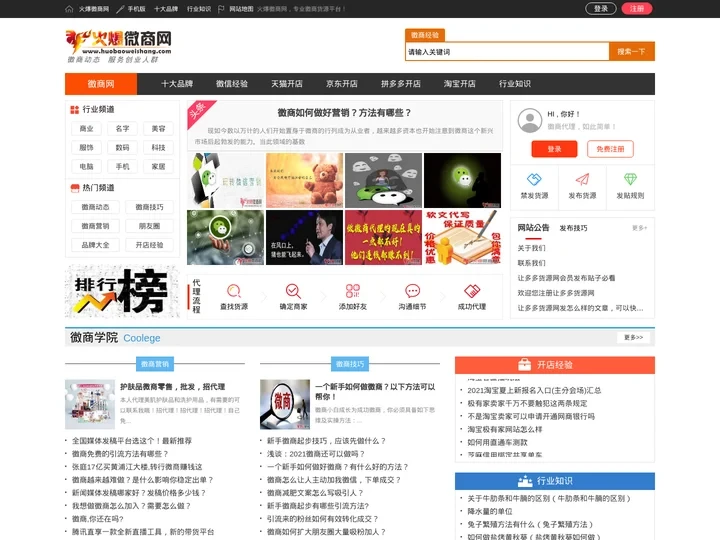The width and height of the screenshot is (720, 540).
Task: Select the 科技 channel tag
Action: (x=158, y=147)
